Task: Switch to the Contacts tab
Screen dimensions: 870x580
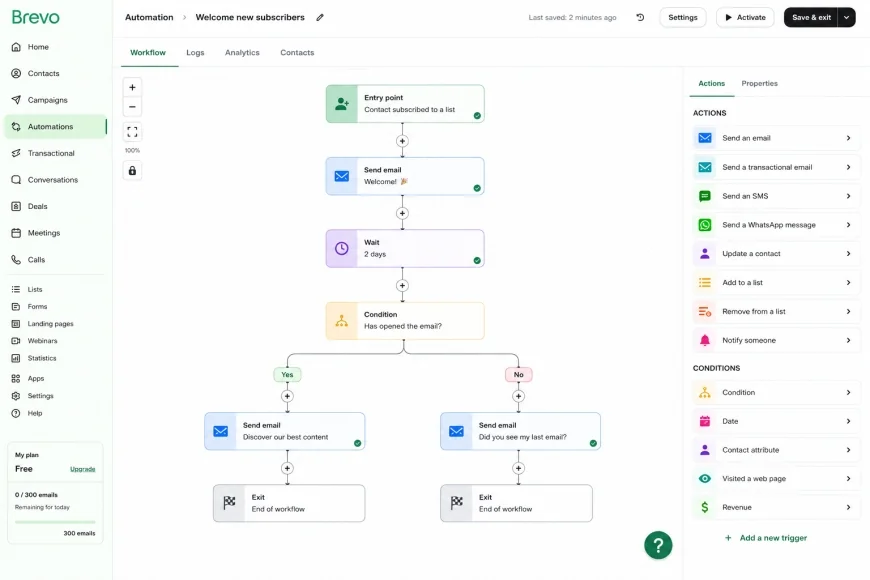Action: pyautogui.click(x=297, y=53)
